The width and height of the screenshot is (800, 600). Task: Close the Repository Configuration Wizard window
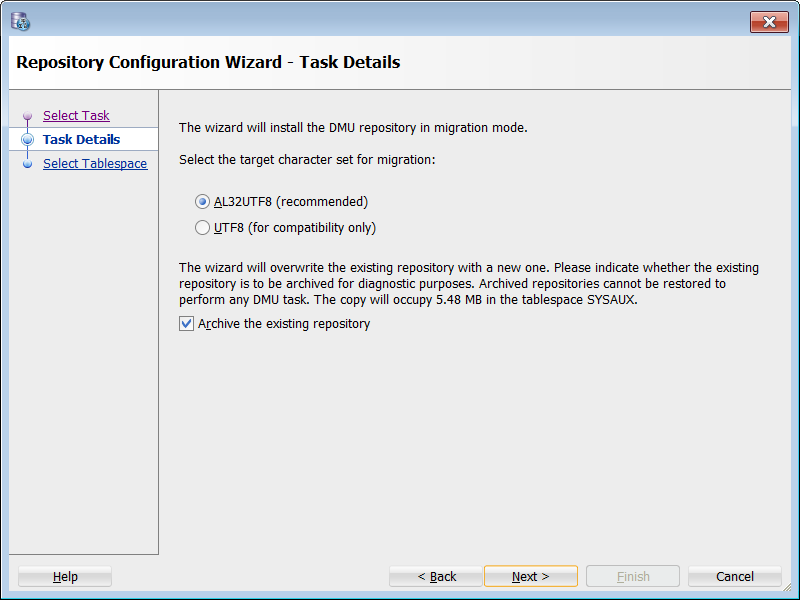pos(769,22)
